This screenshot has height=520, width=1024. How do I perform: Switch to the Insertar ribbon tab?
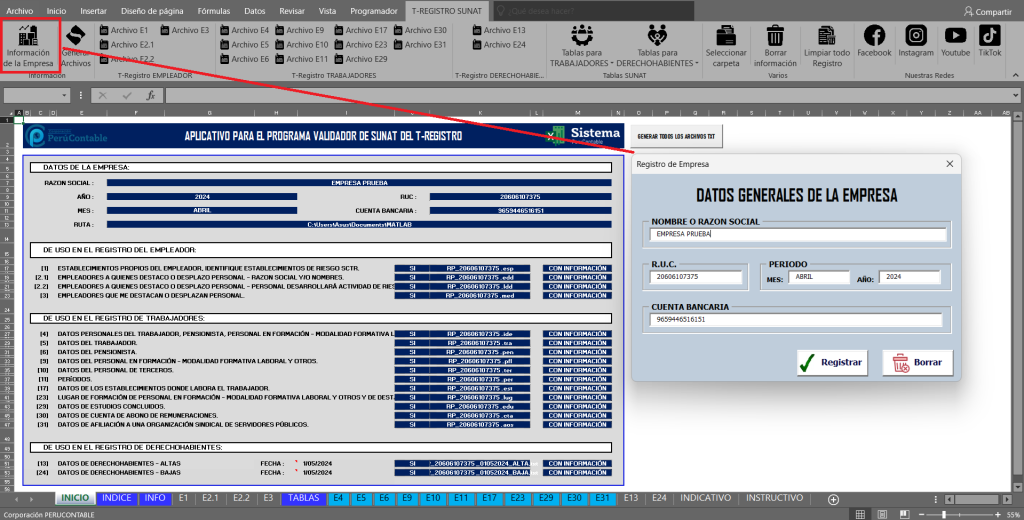(93, 11)
